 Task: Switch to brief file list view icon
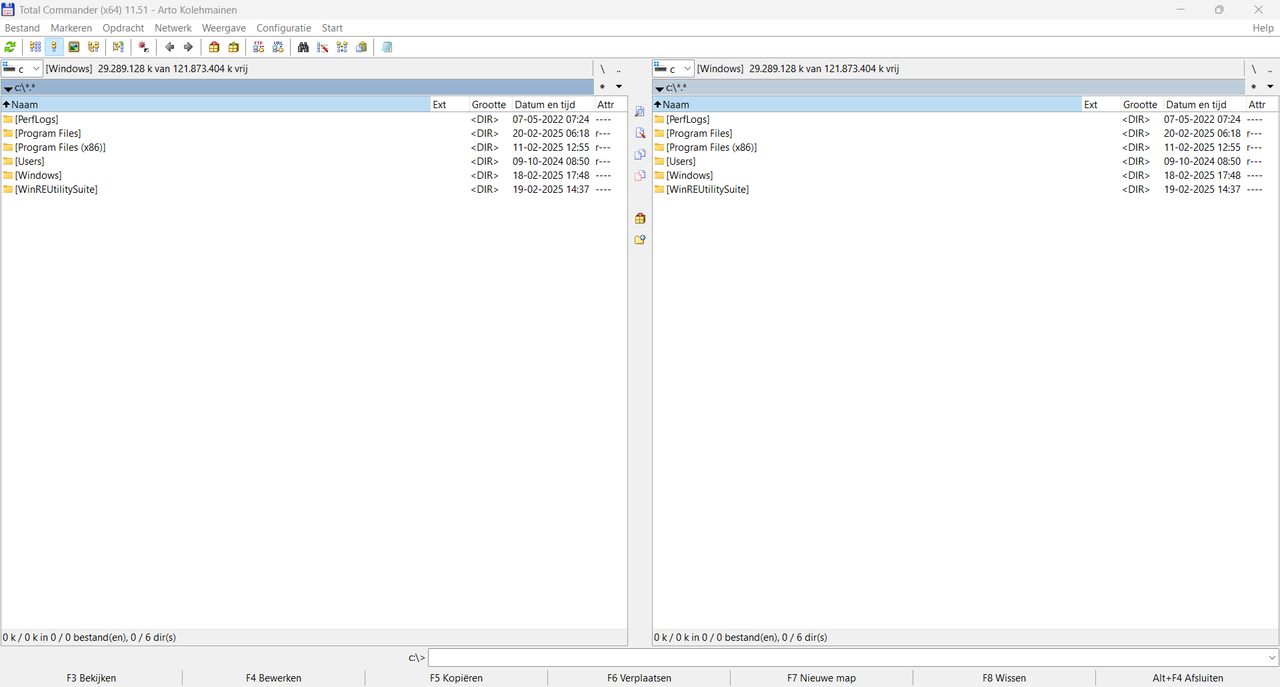tap(36, 47)
